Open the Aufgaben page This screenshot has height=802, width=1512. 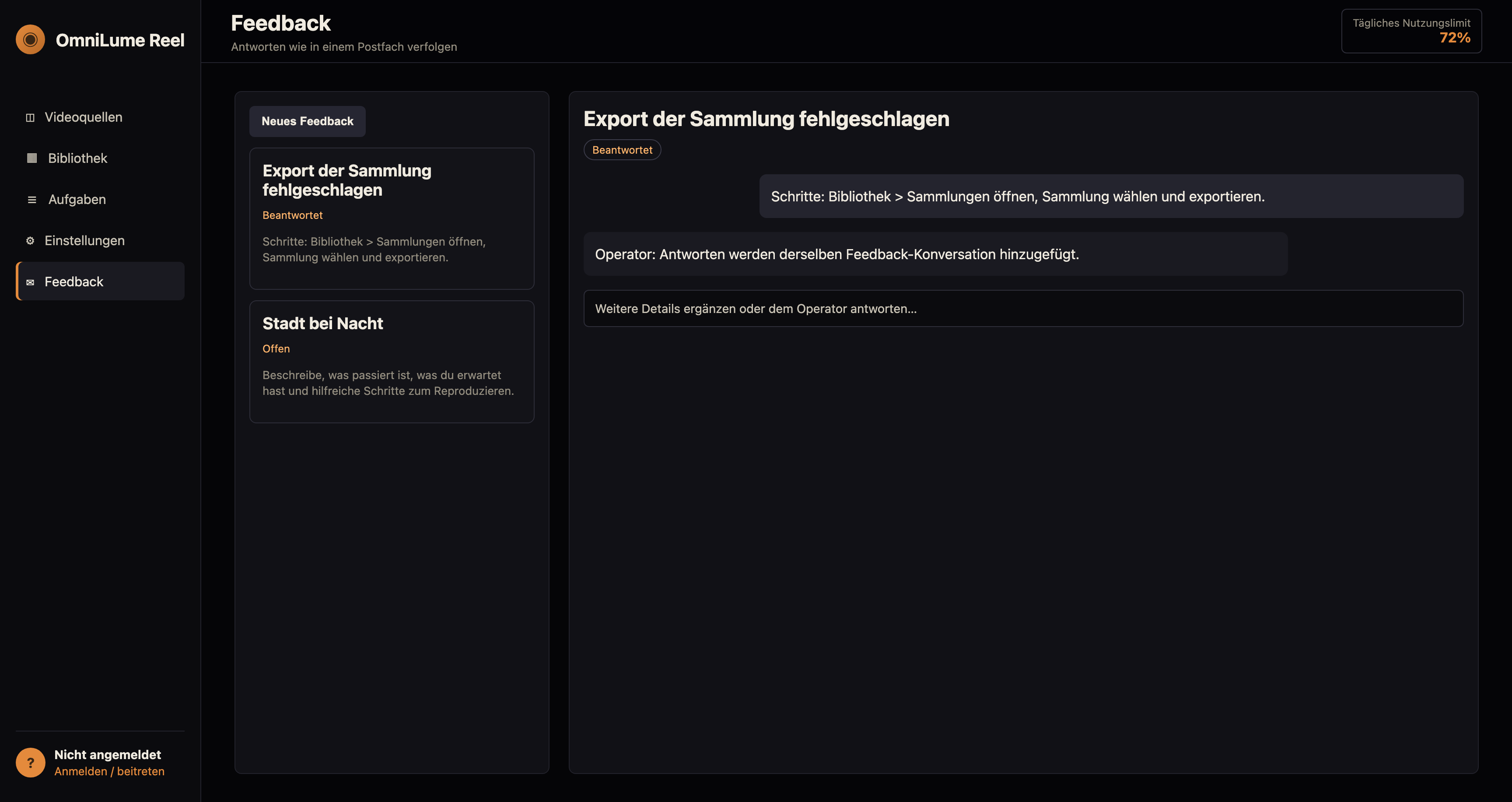(100, 200)
